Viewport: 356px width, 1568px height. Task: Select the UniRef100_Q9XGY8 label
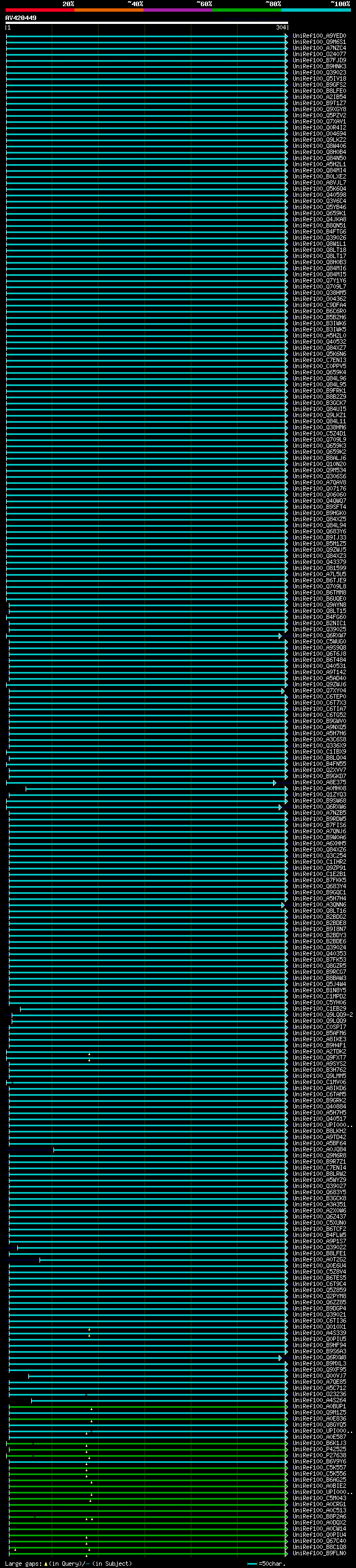point(319,110)
